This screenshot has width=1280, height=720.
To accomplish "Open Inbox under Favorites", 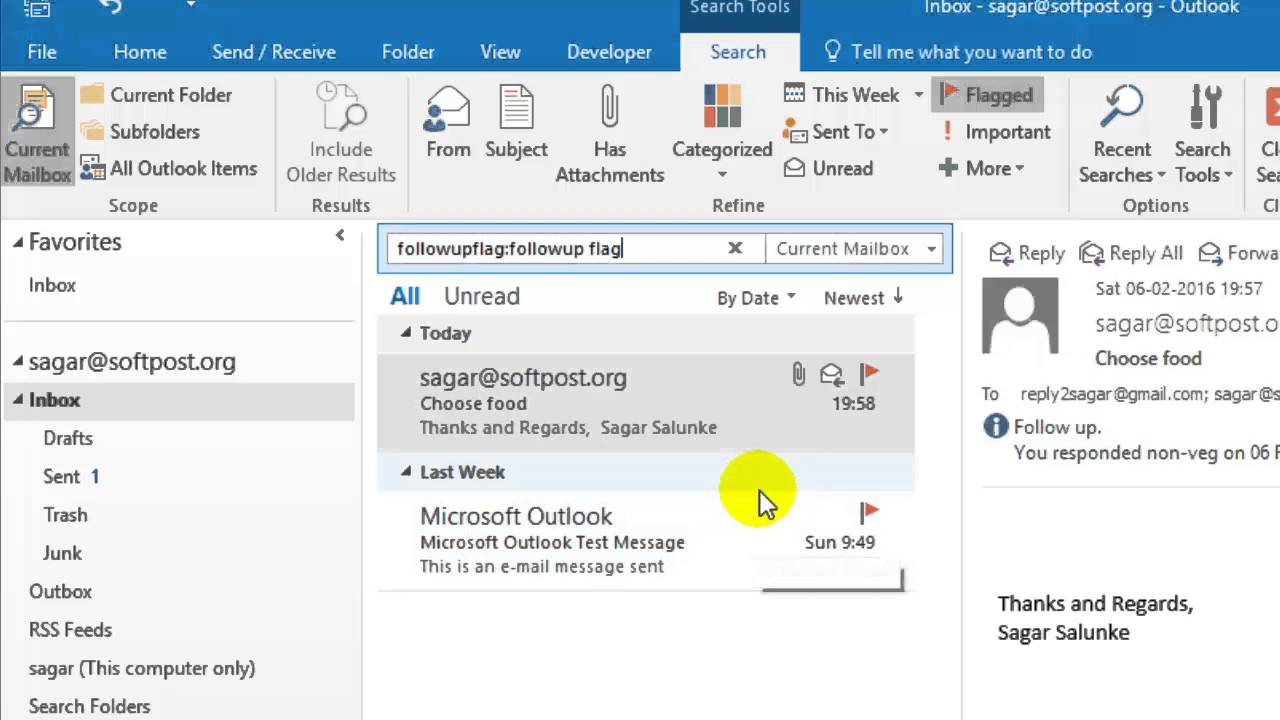I will click(52, 285).
